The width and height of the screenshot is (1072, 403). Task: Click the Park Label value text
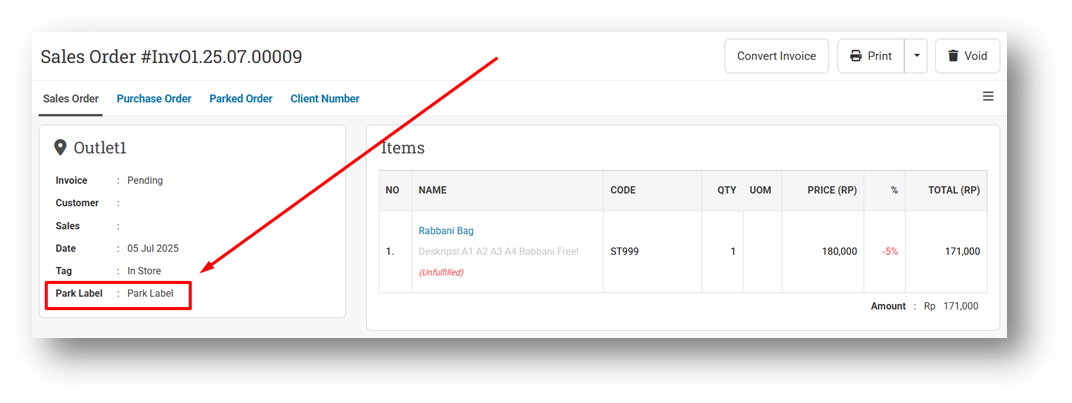(x=150, y=294)
